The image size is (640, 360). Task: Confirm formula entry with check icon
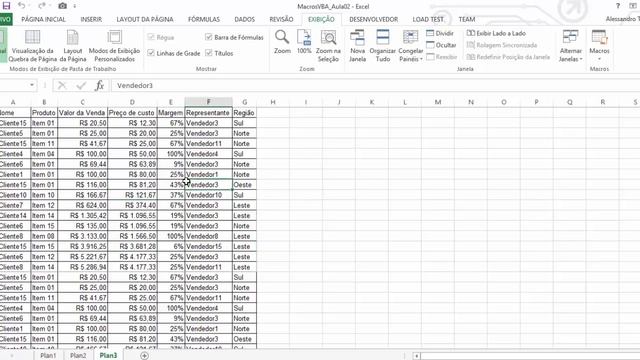(x=81, y=85)
